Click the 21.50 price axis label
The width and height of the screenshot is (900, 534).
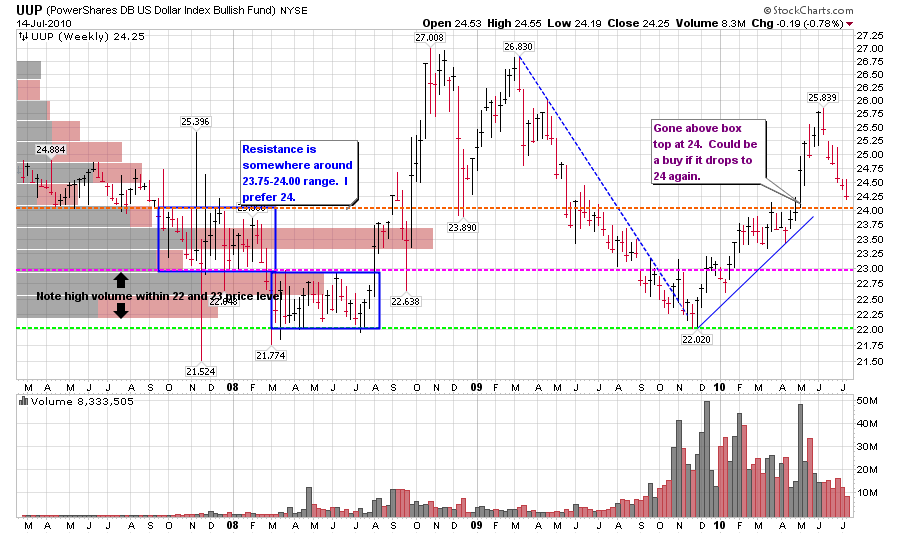(x=870, y=362)
